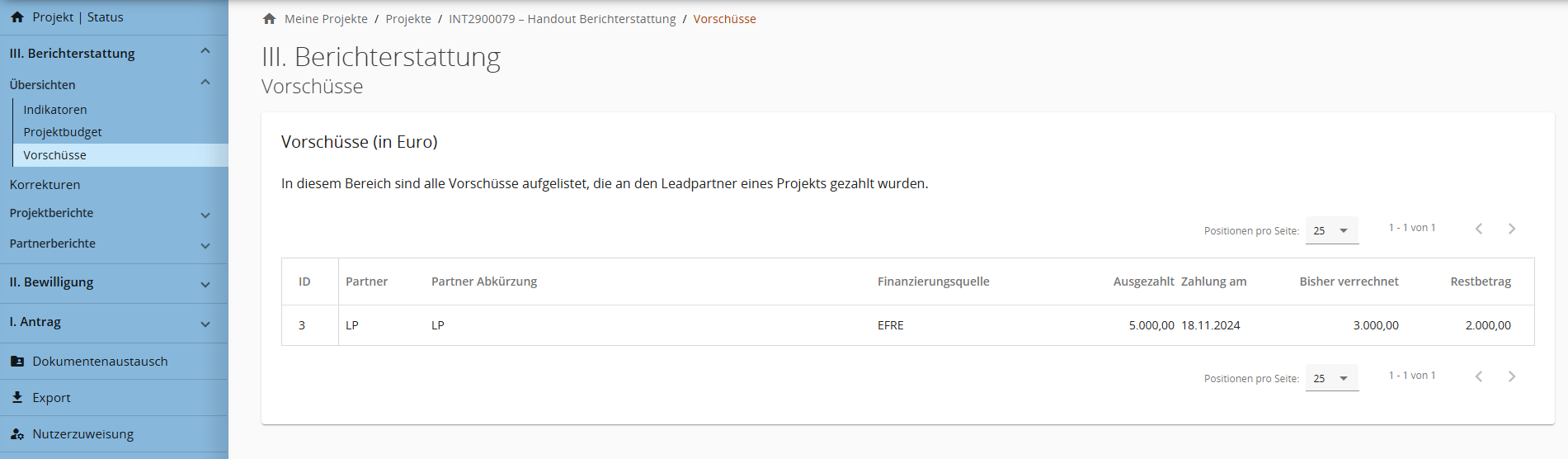Open the Indikatoren overview
1568x459 pixels.
point(55,110)
